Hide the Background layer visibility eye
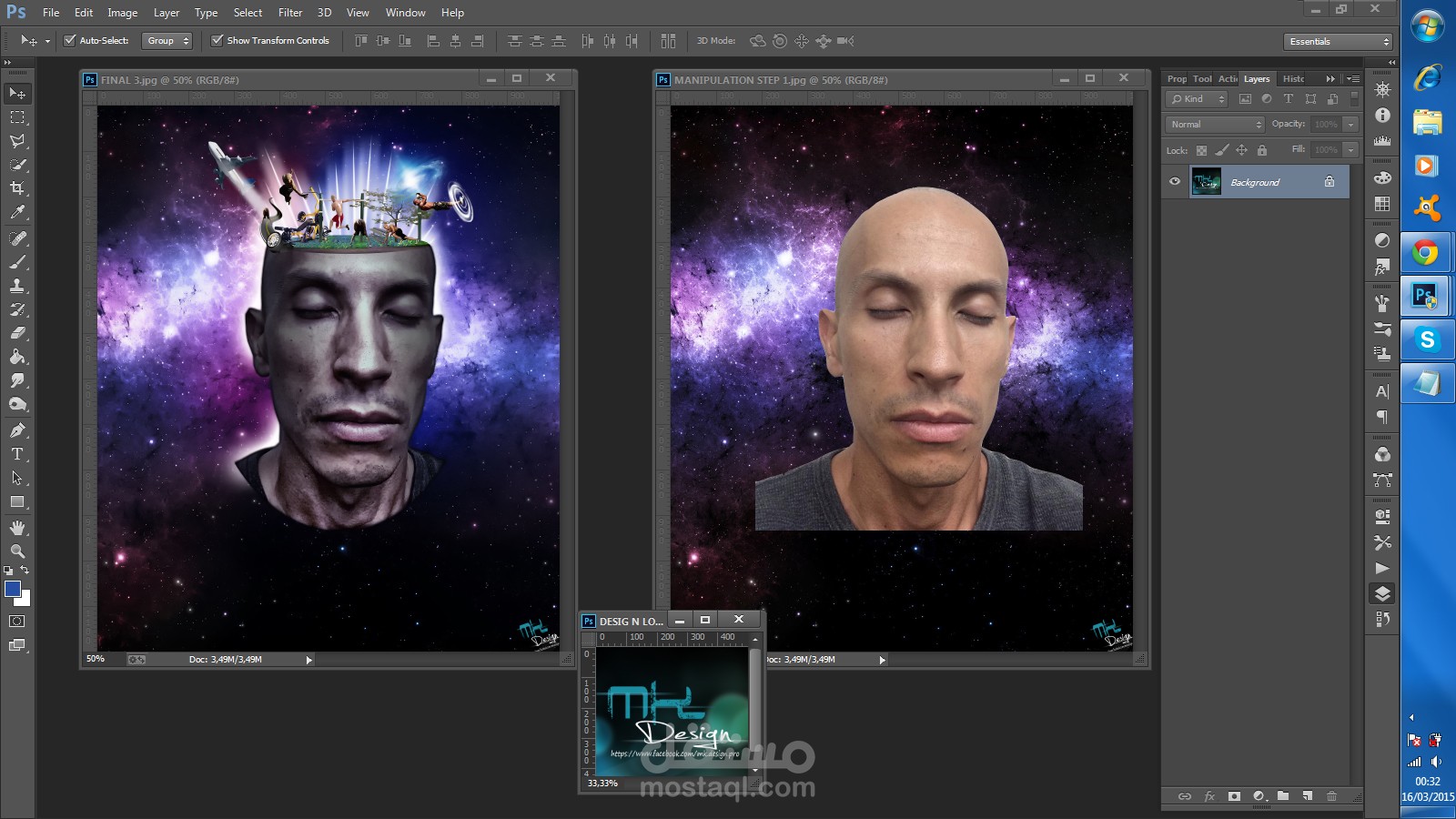The height and width of the screenshot is (819, 1456). click(x=1175, y=182)
